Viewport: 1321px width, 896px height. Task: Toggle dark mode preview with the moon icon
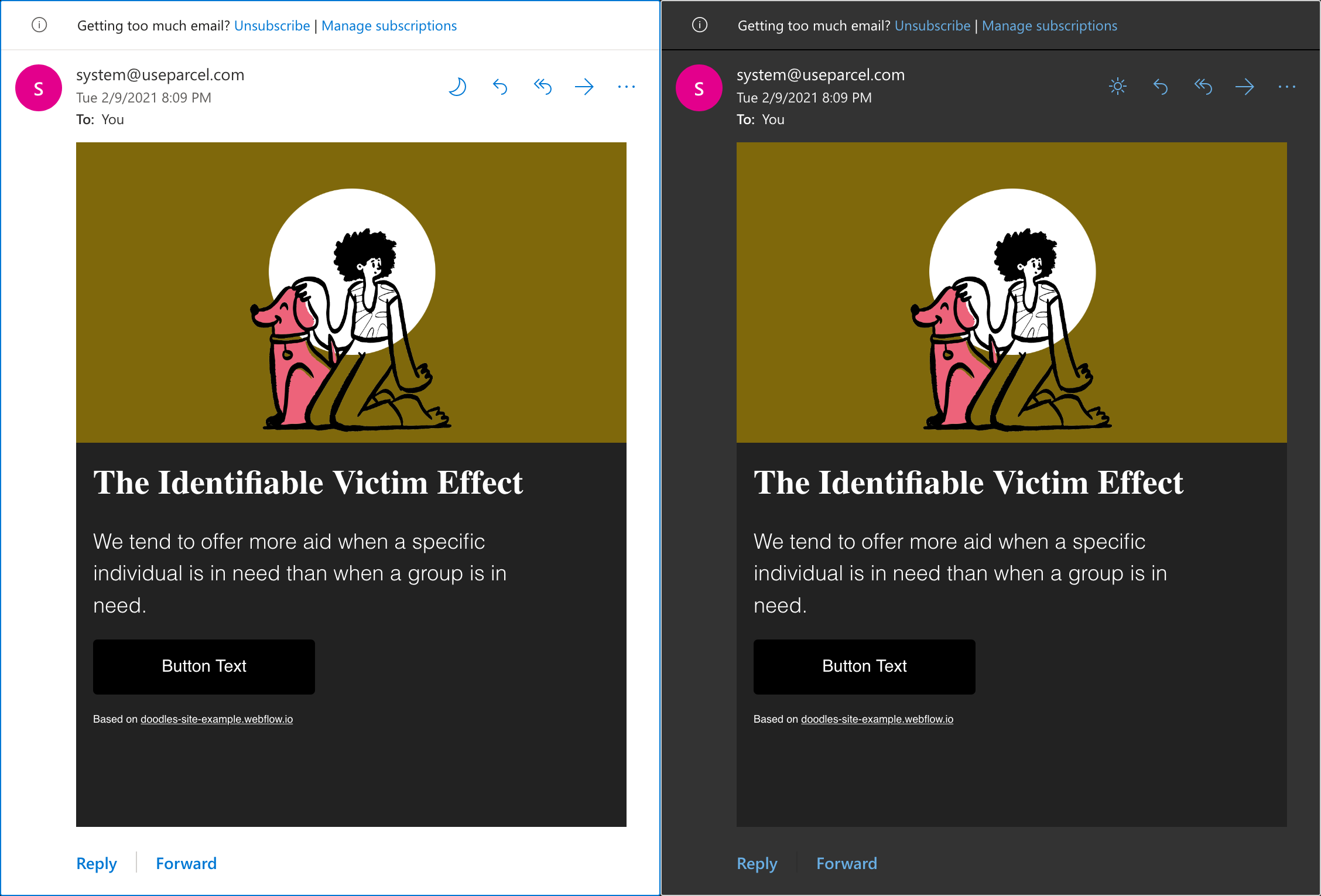tap(457, 87)
